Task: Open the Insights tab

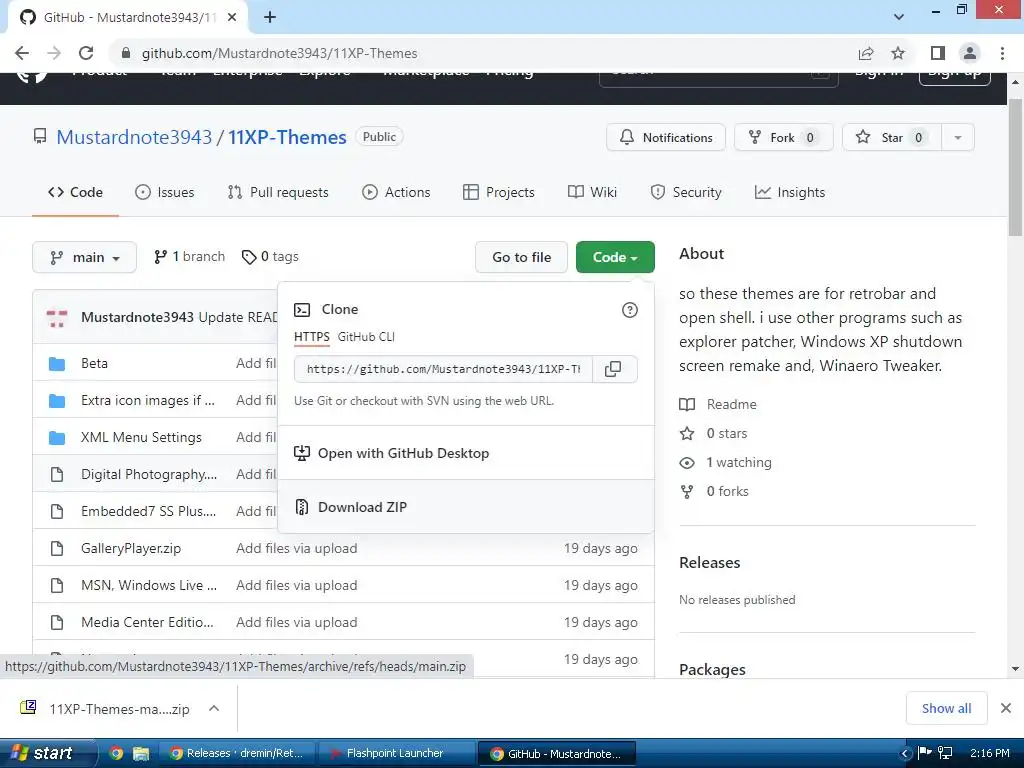Action: tap(790, 192)
